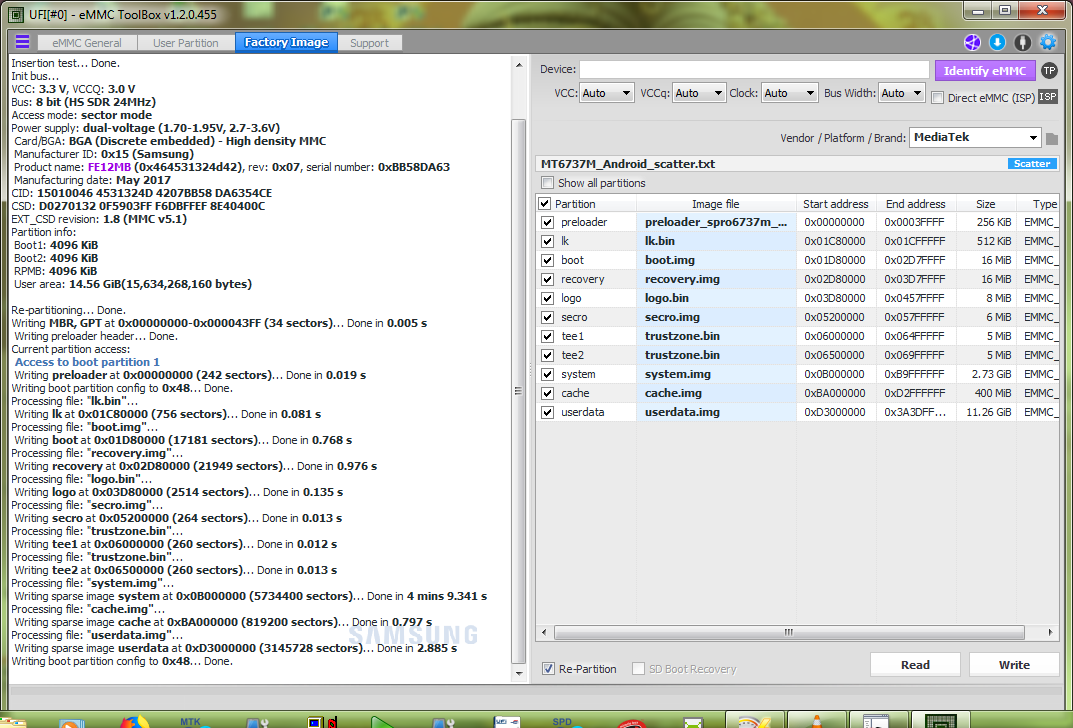Toggle select-all checkbox in Partition header
Image resolution: width=1073 pixels, height=728 pixels.
[545, 204]
